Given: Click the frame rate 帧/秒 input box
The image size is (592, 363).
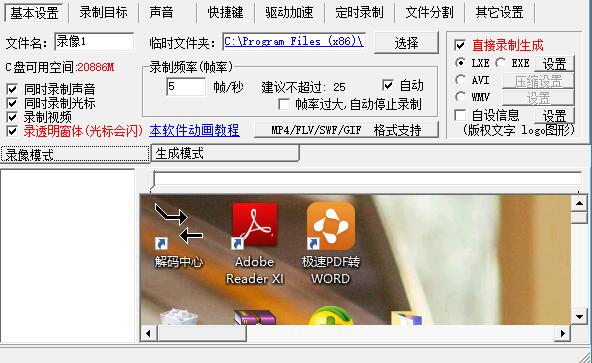Looking at the screenshot, I should (x=186, y=87).
